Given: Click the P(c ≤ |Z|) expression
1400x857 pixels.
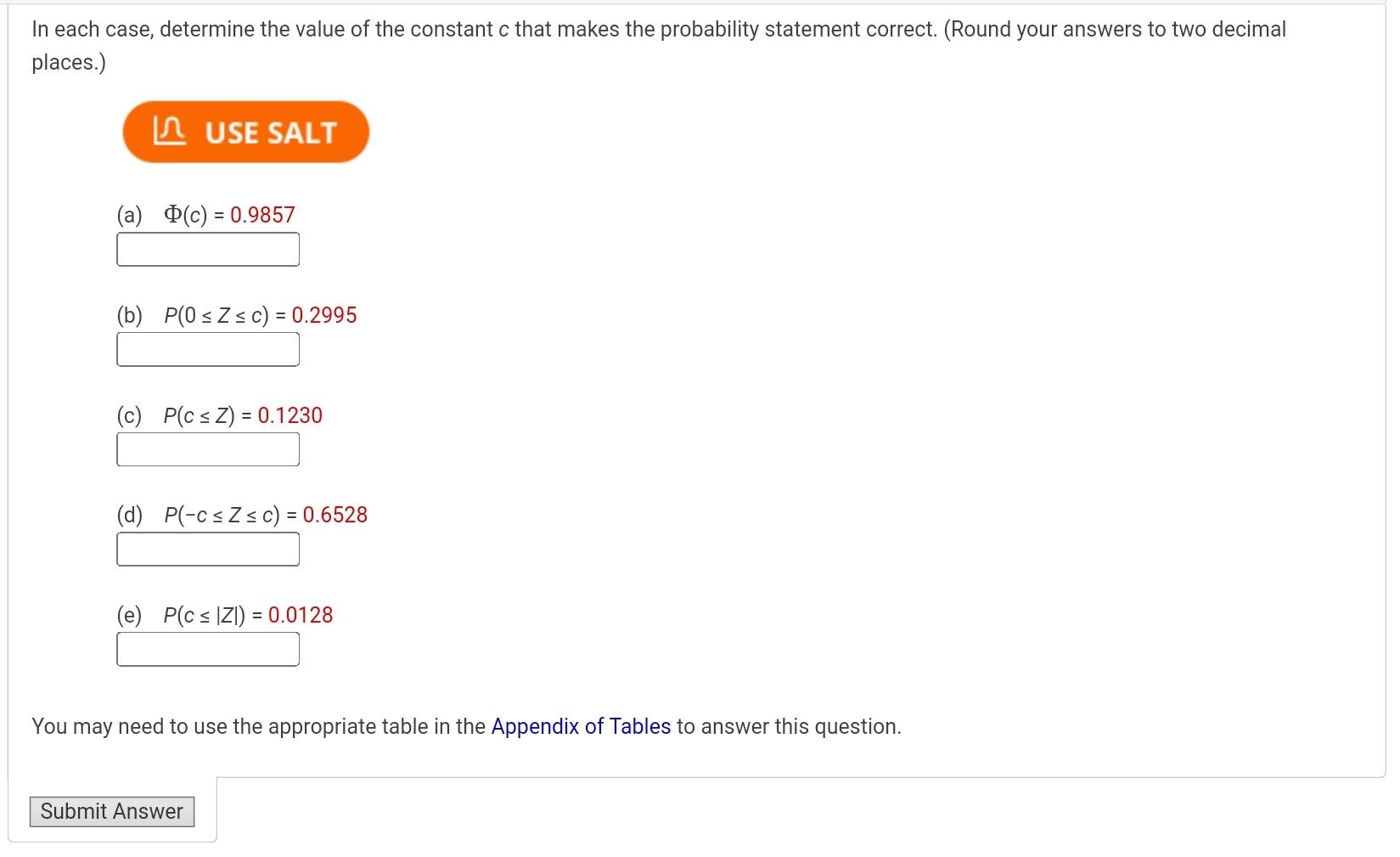Looking at the screenshot, I should click(x=204, y=614).
